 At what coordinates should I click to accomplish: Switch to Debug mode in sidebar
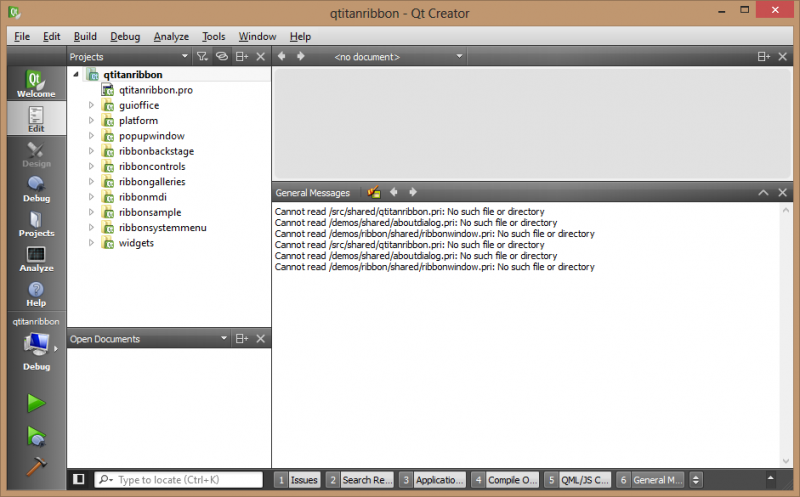36,188
